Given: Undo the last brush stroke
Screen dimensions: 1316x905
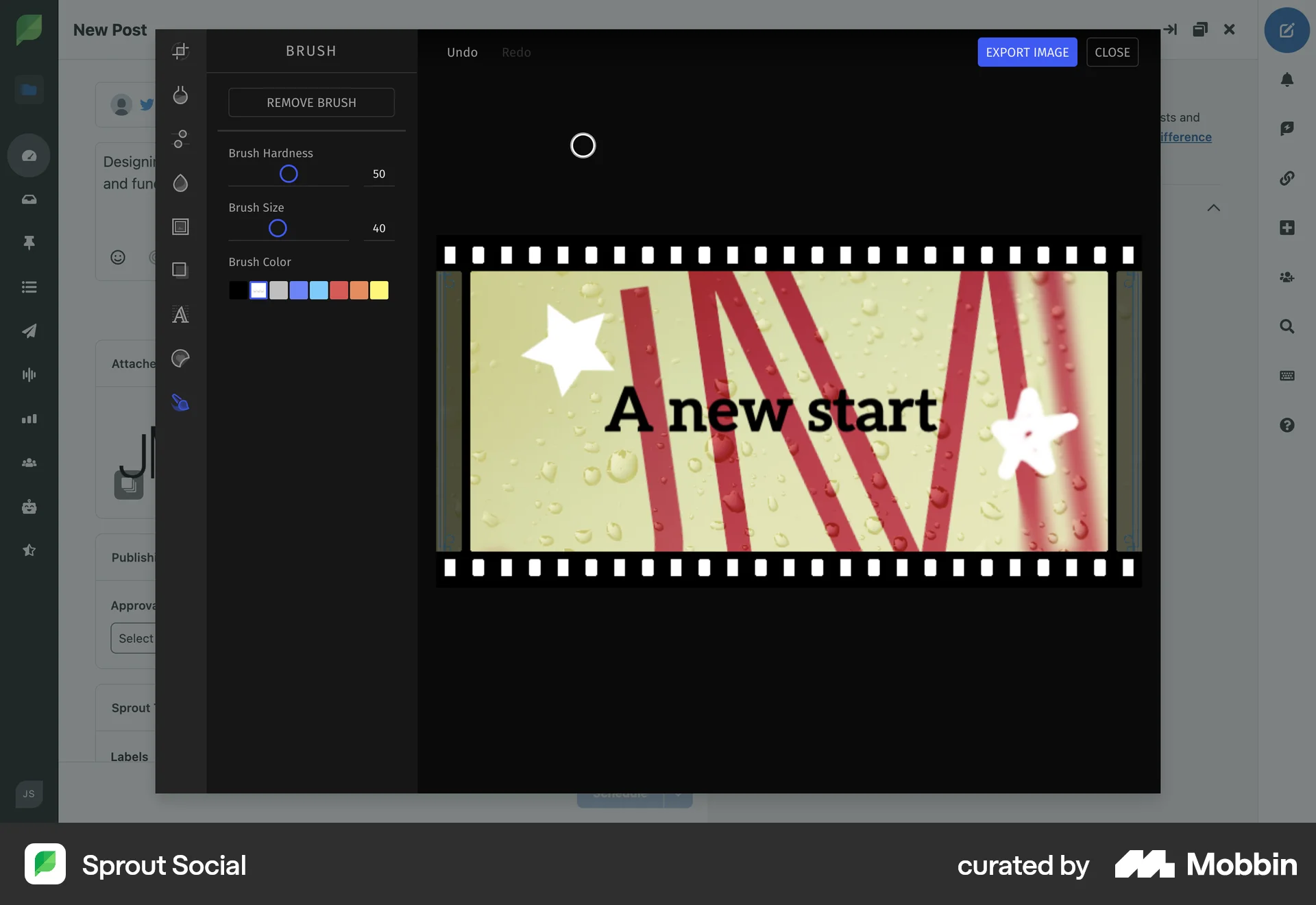Looking at the screenshot, I should coord(462,52).
